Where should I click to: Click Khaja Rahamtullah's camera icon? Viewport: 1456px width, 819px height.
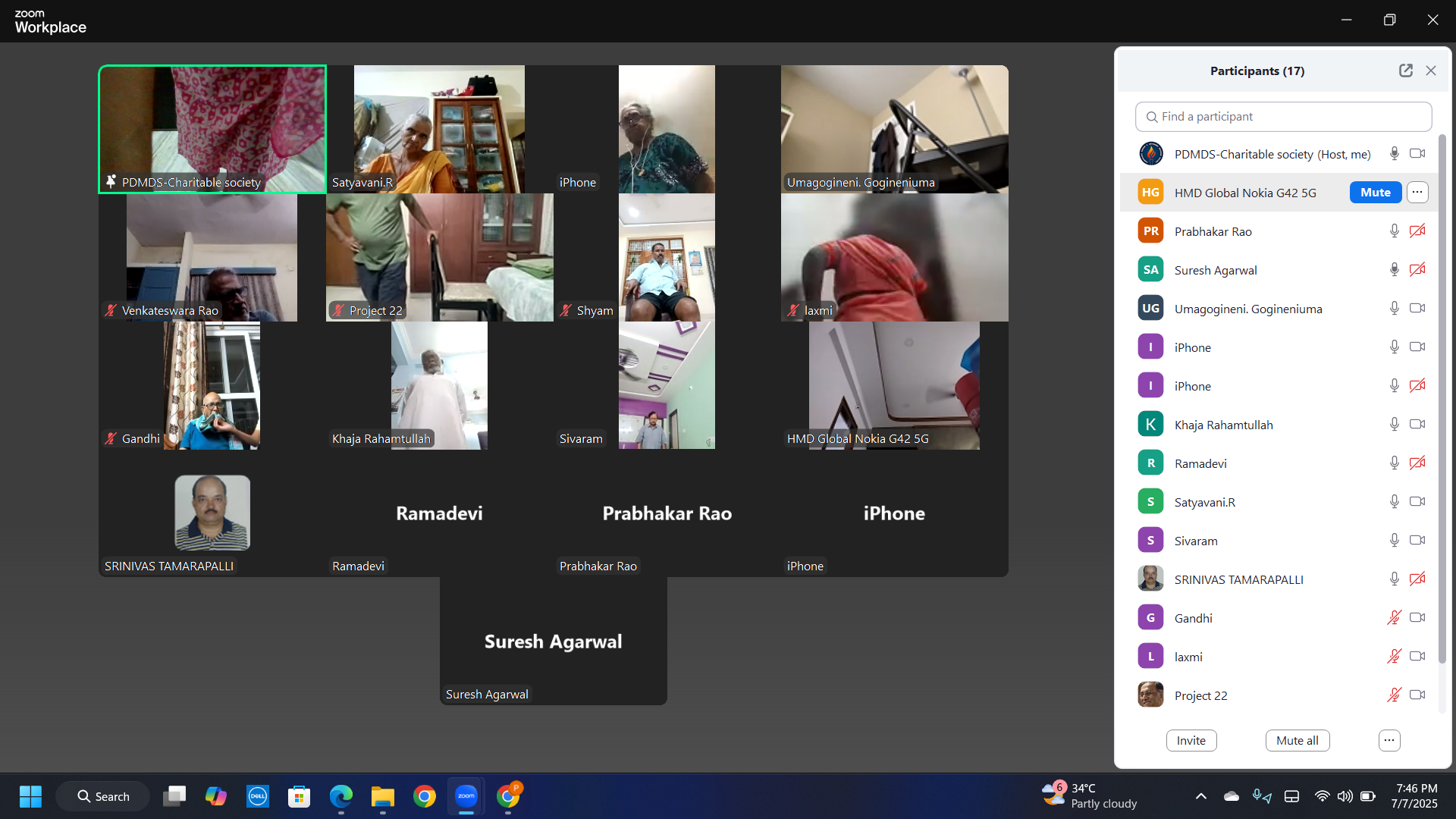[x=1417, y=425]
